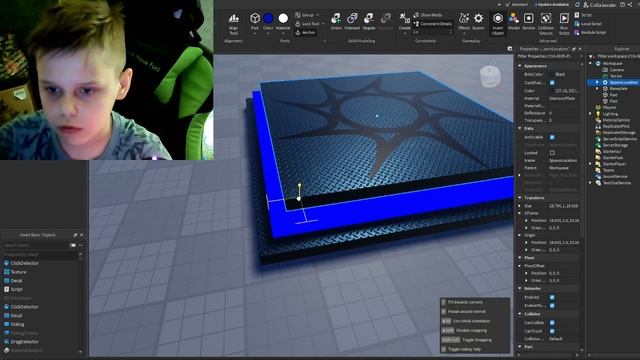This screenshot has height=360, width=640.
Task: Open the Effects gameplay menu
Action: click(x=464, y=22)
